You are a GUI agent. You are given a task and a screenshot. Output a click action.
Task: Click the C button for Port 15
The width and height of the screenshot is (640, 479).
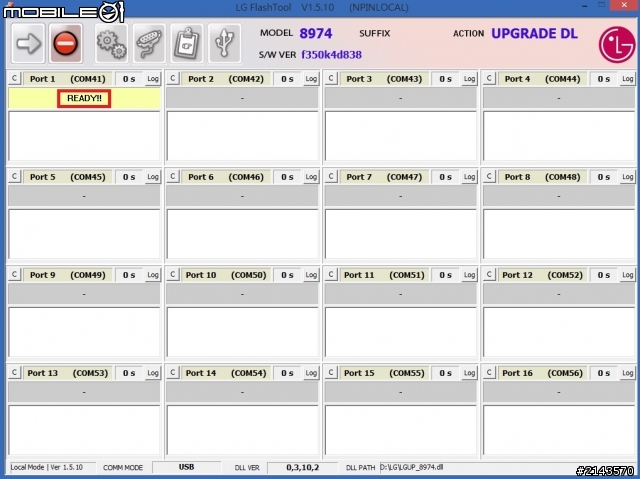point(331,372)
